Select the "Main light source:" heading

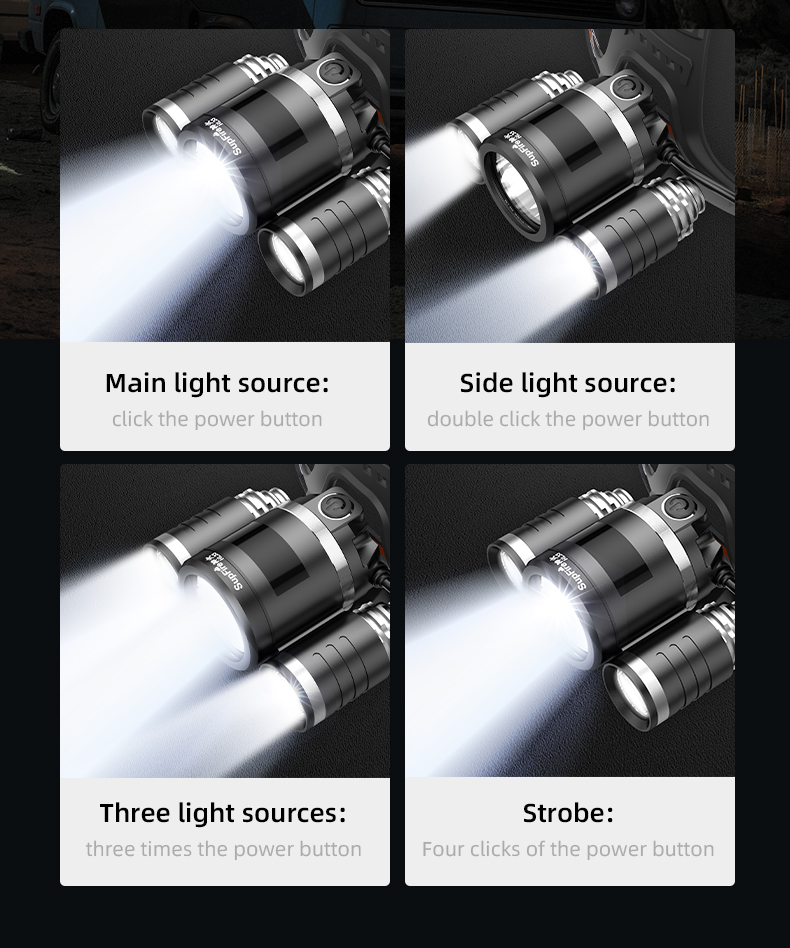click(x=217, y=383)
